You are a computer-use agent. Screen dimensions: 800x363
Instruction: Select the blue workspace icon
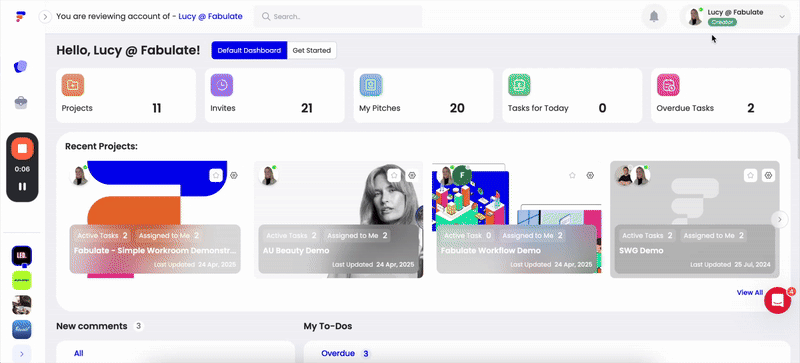coord(22,329)
